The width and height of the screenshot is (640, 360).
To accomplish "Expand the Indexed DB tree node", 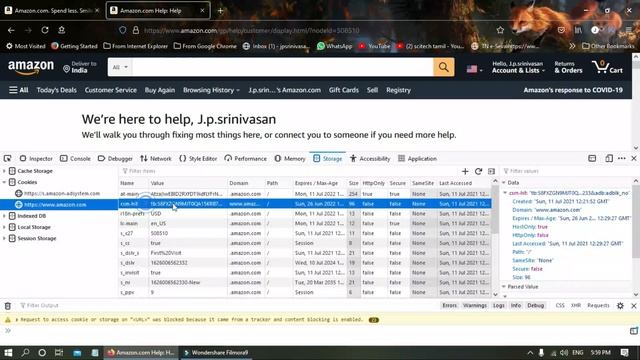I will [4, 216].
